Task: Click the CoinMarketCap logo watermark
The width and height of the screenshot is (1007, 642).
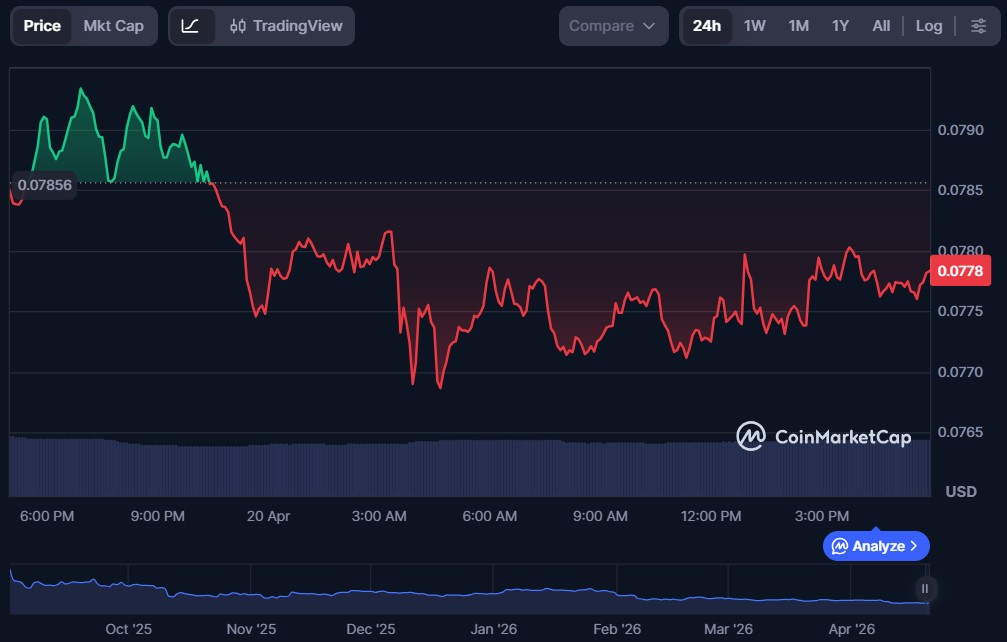Action: (x=824, y=437)
